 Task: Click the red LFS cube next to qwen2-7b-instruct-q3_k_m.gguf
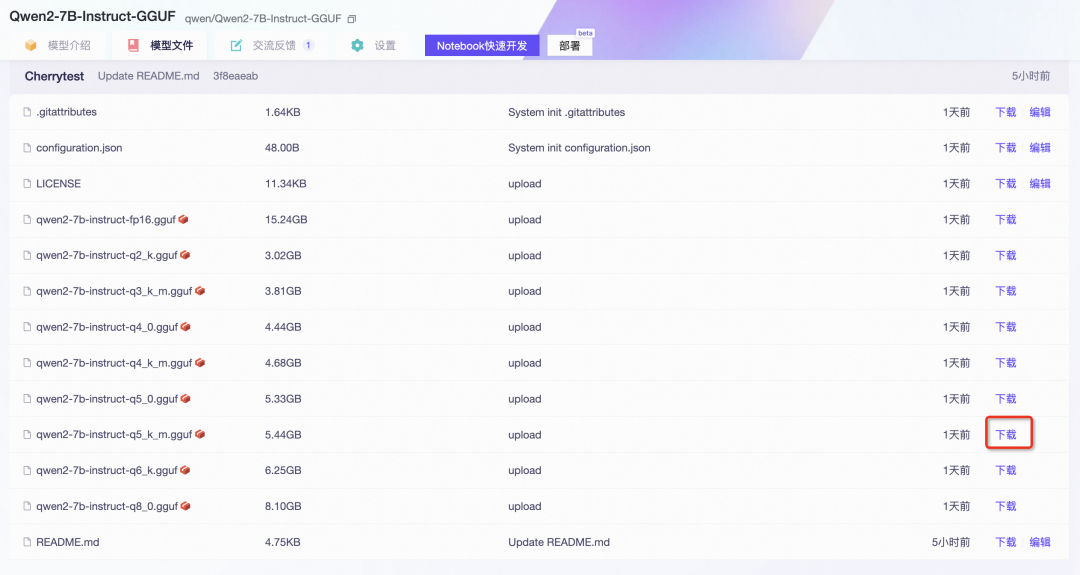point(200,291)
